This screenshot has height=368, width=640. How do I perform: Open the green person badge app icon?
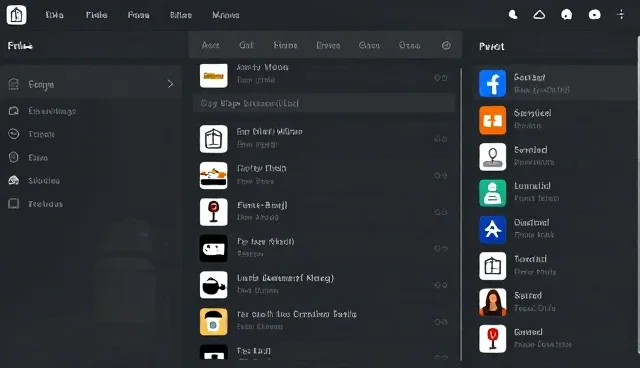point(493,193)
